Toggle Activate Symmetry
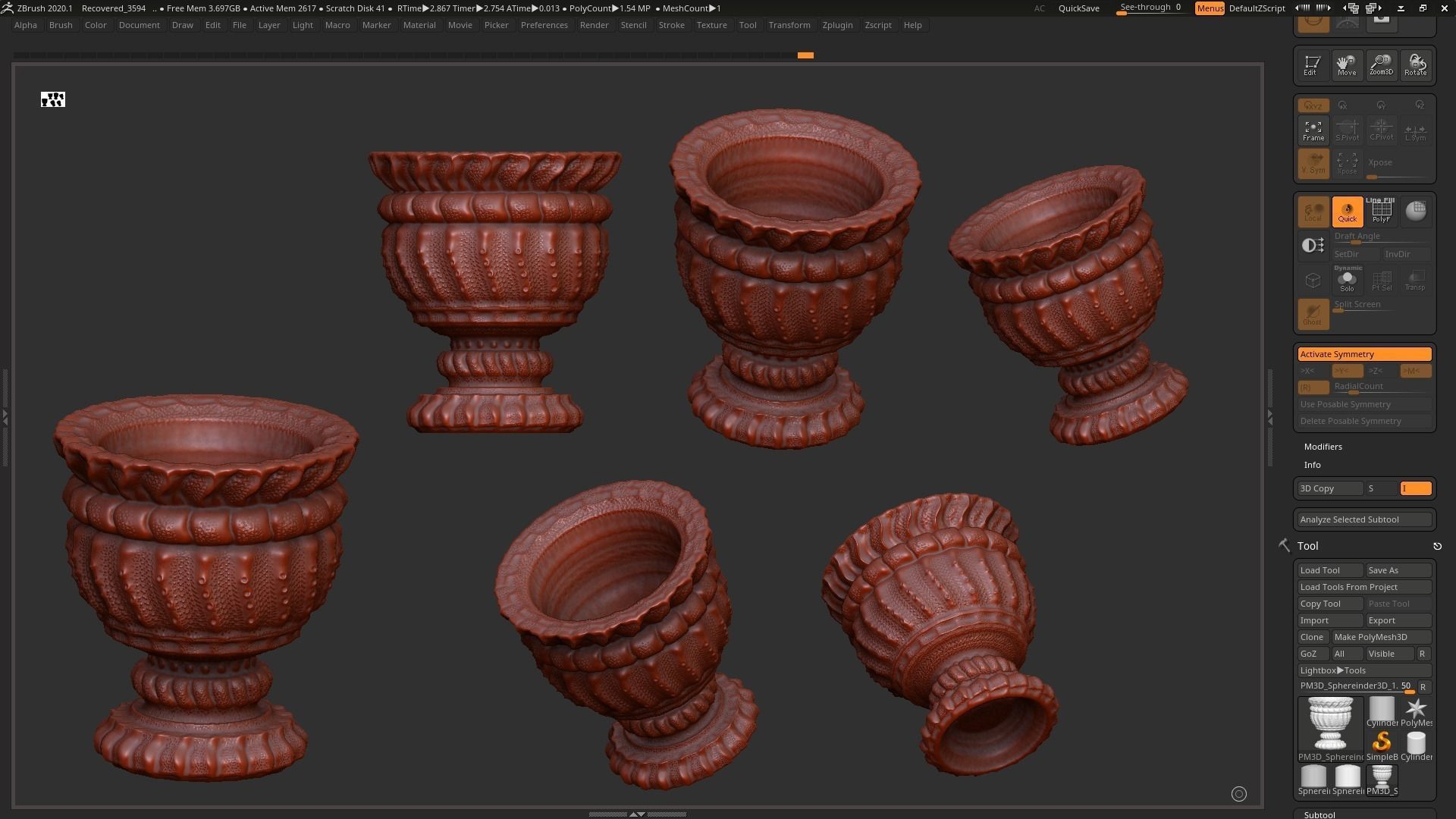 pyautogui.click(x=1364, y=354)
